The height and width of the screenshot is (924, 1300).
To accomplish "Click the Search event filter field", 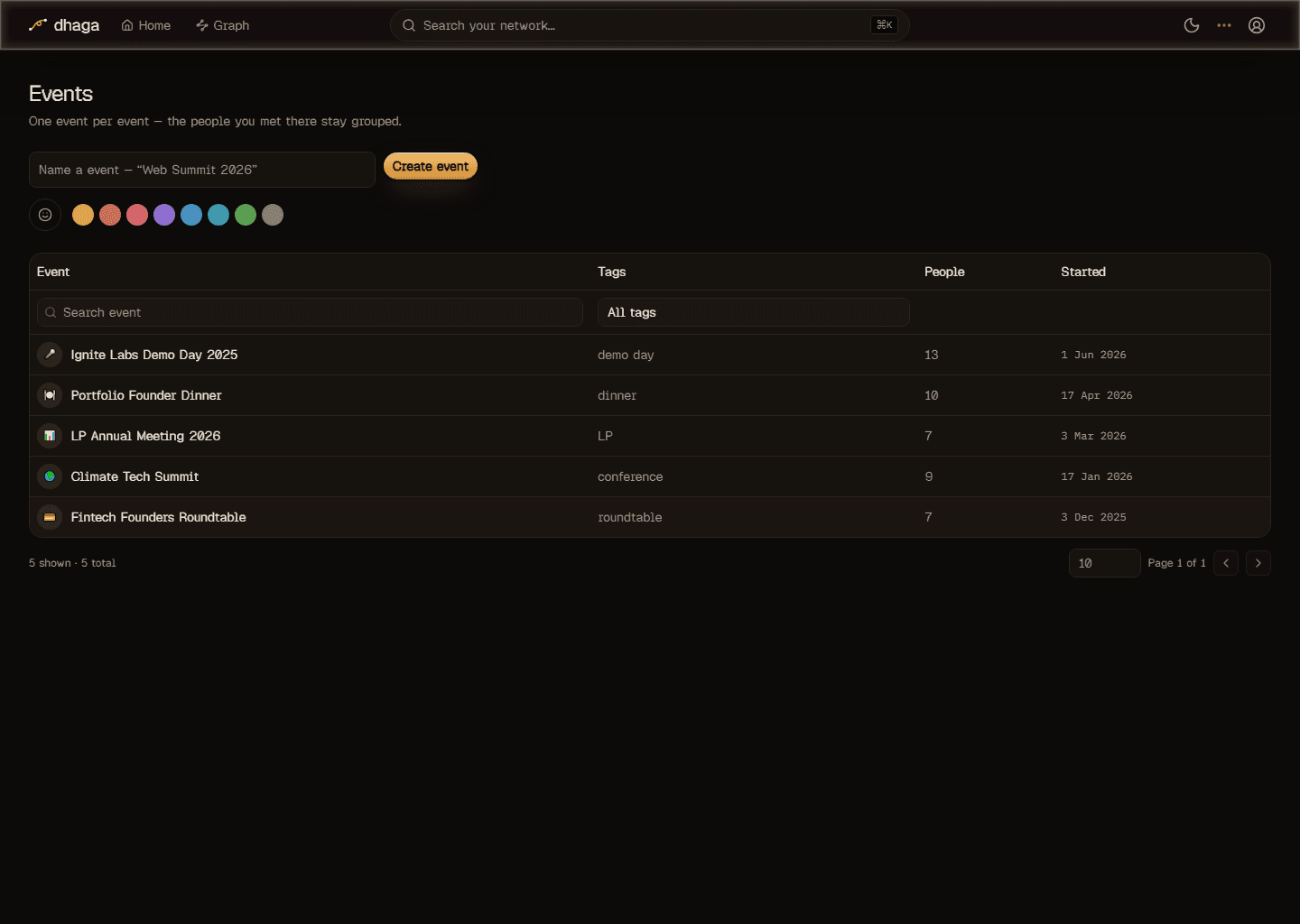I will [310, 312].
